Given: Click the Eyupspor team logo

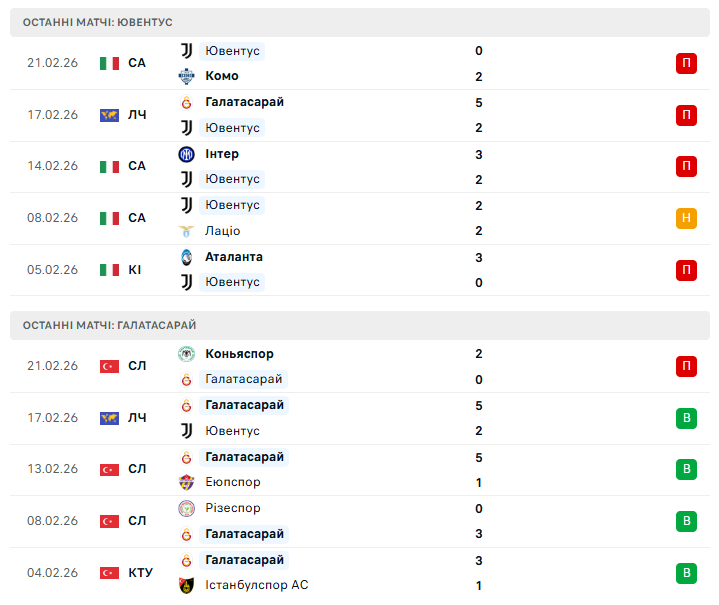Looking at the screenshot, I should tap(186, 482).
